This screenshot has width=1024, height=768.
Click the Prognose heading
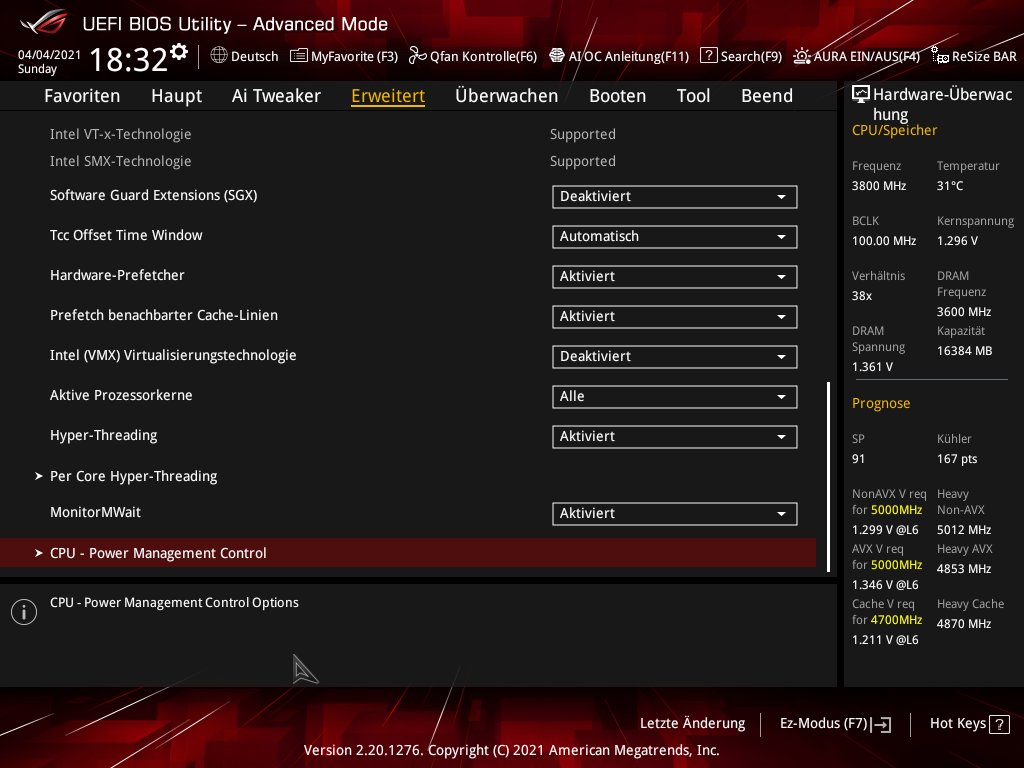coord(881,404)
